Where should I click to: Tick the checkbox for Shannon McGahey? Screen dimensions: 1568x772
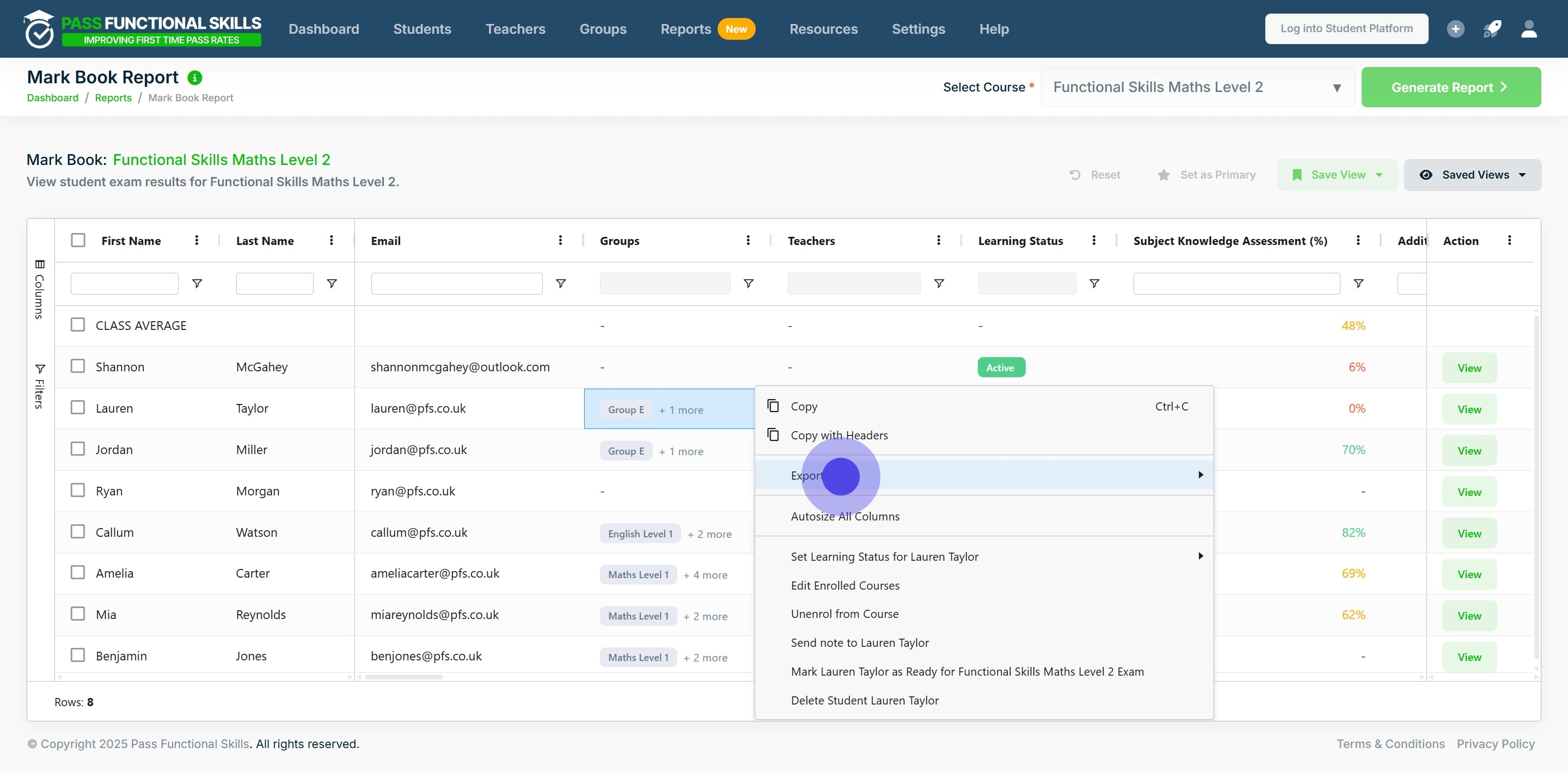click(78, 366)
